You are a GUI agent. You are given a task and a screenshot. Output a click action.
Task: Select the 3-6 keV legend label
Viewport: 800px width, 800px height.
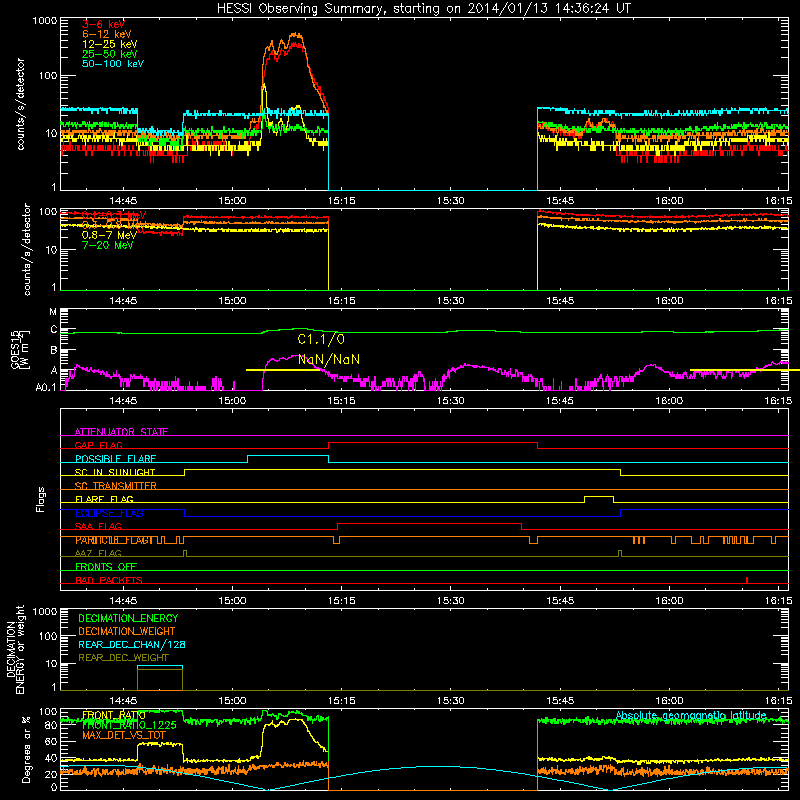point(103,24)
